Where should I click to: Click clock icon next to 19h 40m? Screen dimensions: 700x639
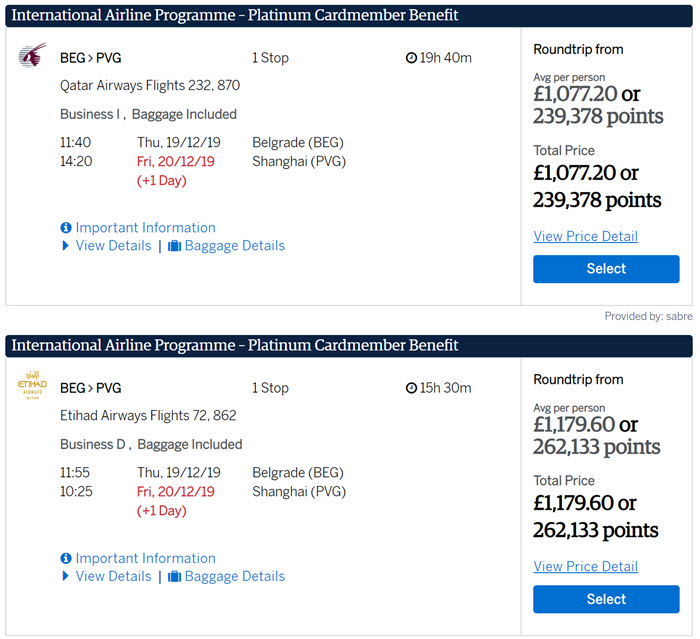411,58
